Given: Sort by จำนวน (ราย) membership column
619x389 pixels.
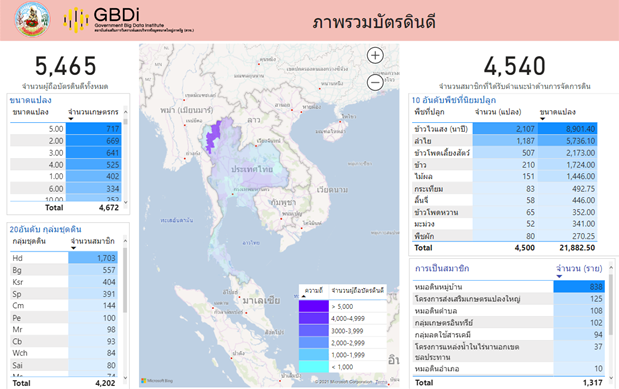Looking at the screenshot, I should coord(579,269).
